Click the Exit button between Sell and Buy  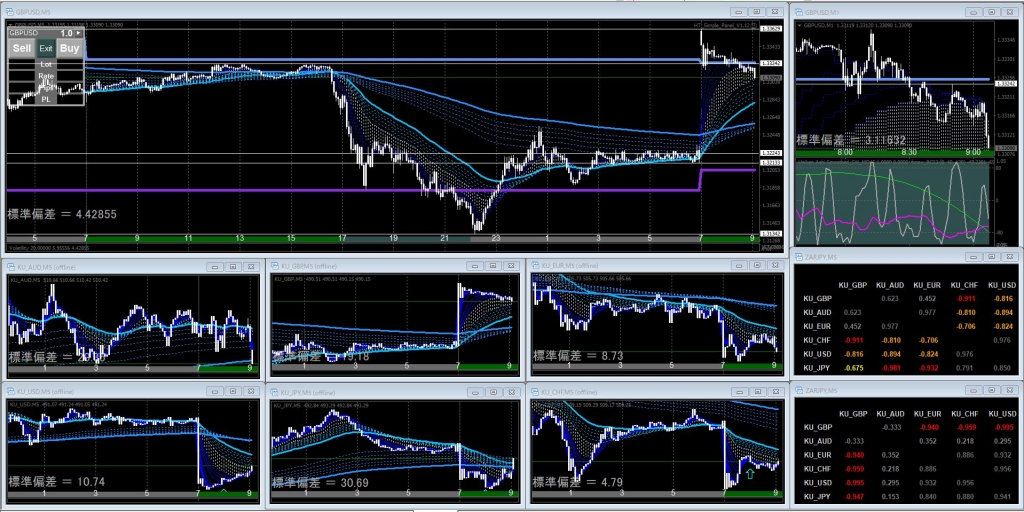[46, 48]
